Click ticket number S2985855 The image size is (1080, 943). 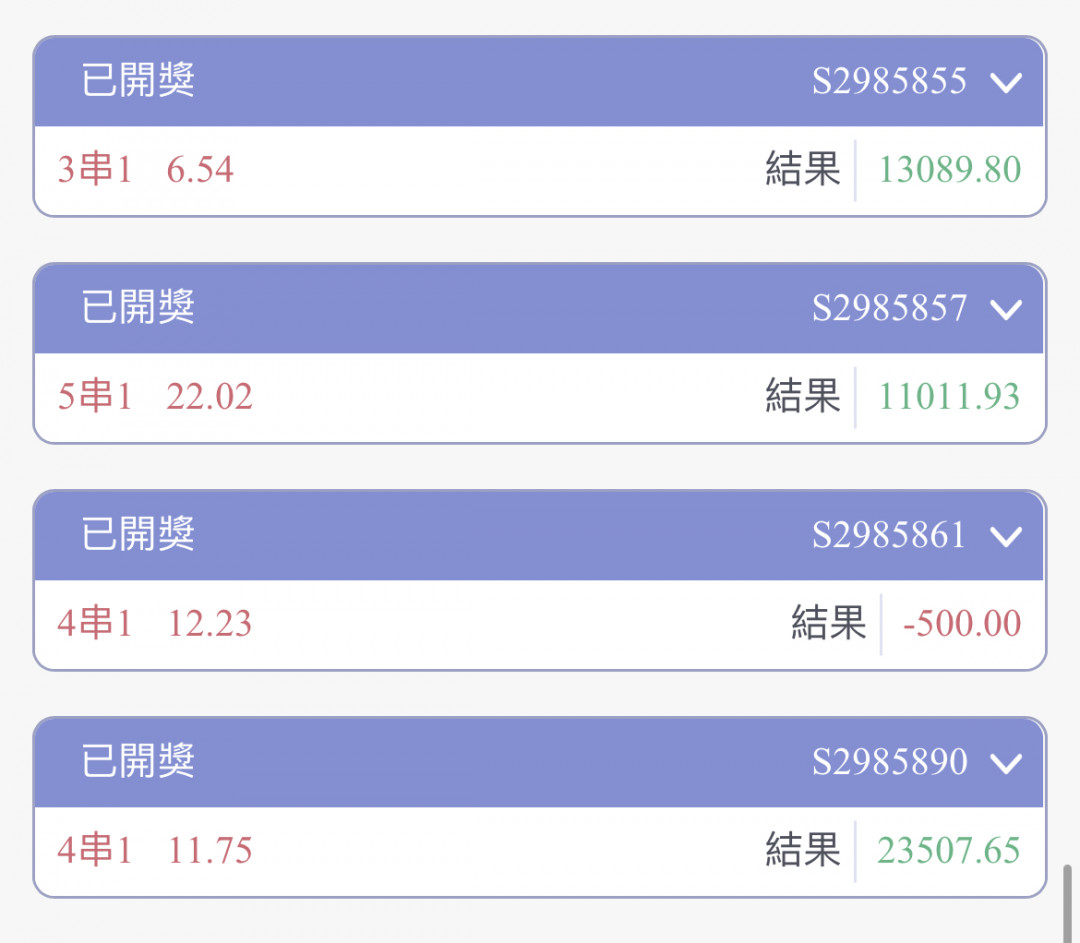pyautogui.click(x=889, y=81)
